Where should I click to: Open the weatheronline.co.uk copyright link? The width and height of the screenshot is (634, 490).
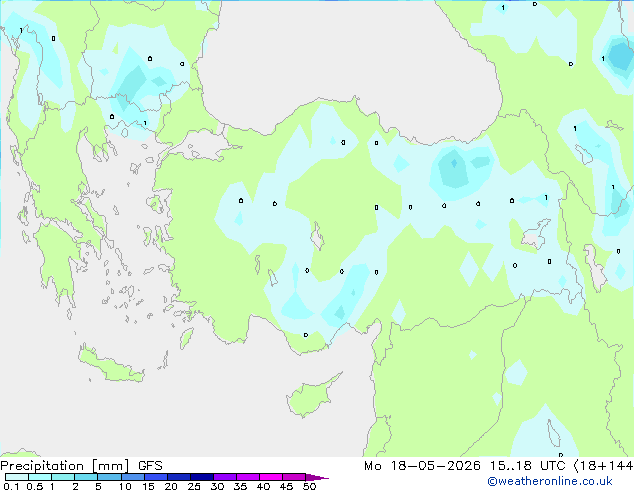pos(550,481)
